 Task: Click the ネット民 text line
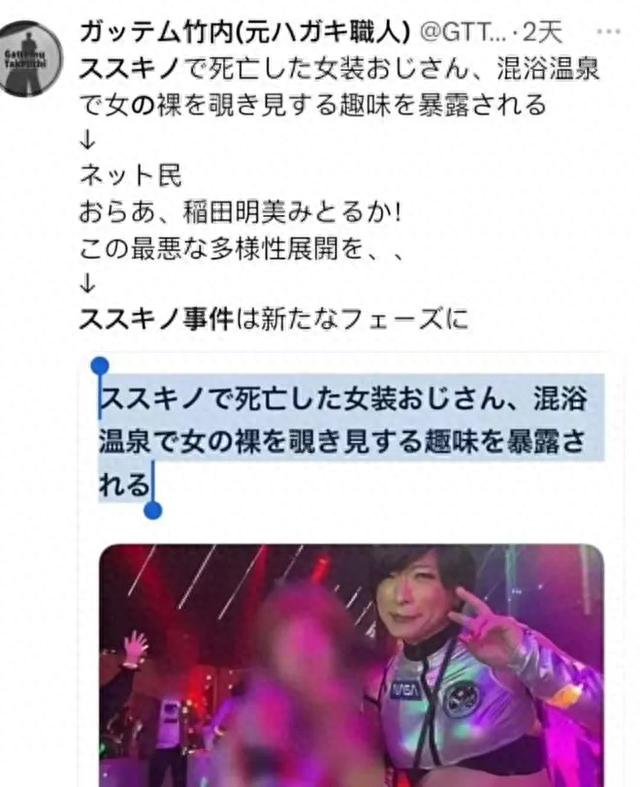click(131, 176)
